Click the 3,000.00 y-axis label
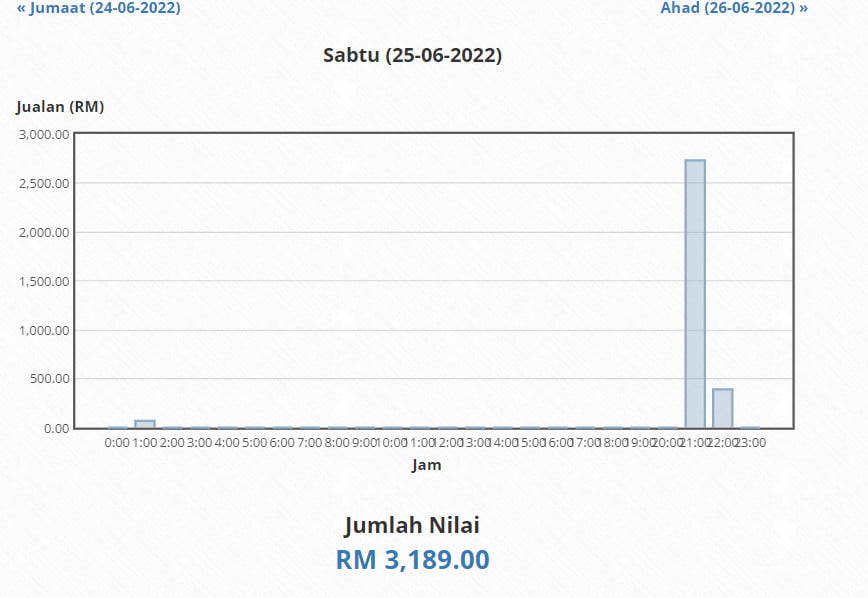Image resolution: width=868 pixels, height=598 pixels. tap(44, 135)
